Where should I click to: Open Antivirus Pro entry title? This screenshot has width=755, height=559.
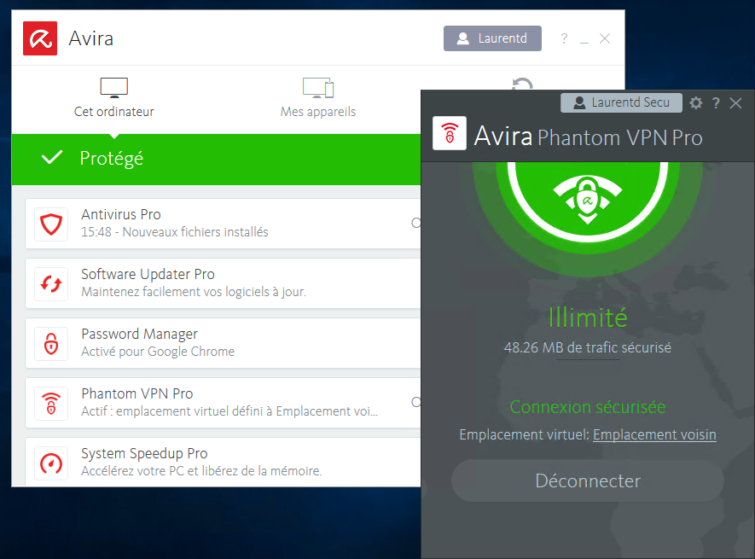point(121,214)
